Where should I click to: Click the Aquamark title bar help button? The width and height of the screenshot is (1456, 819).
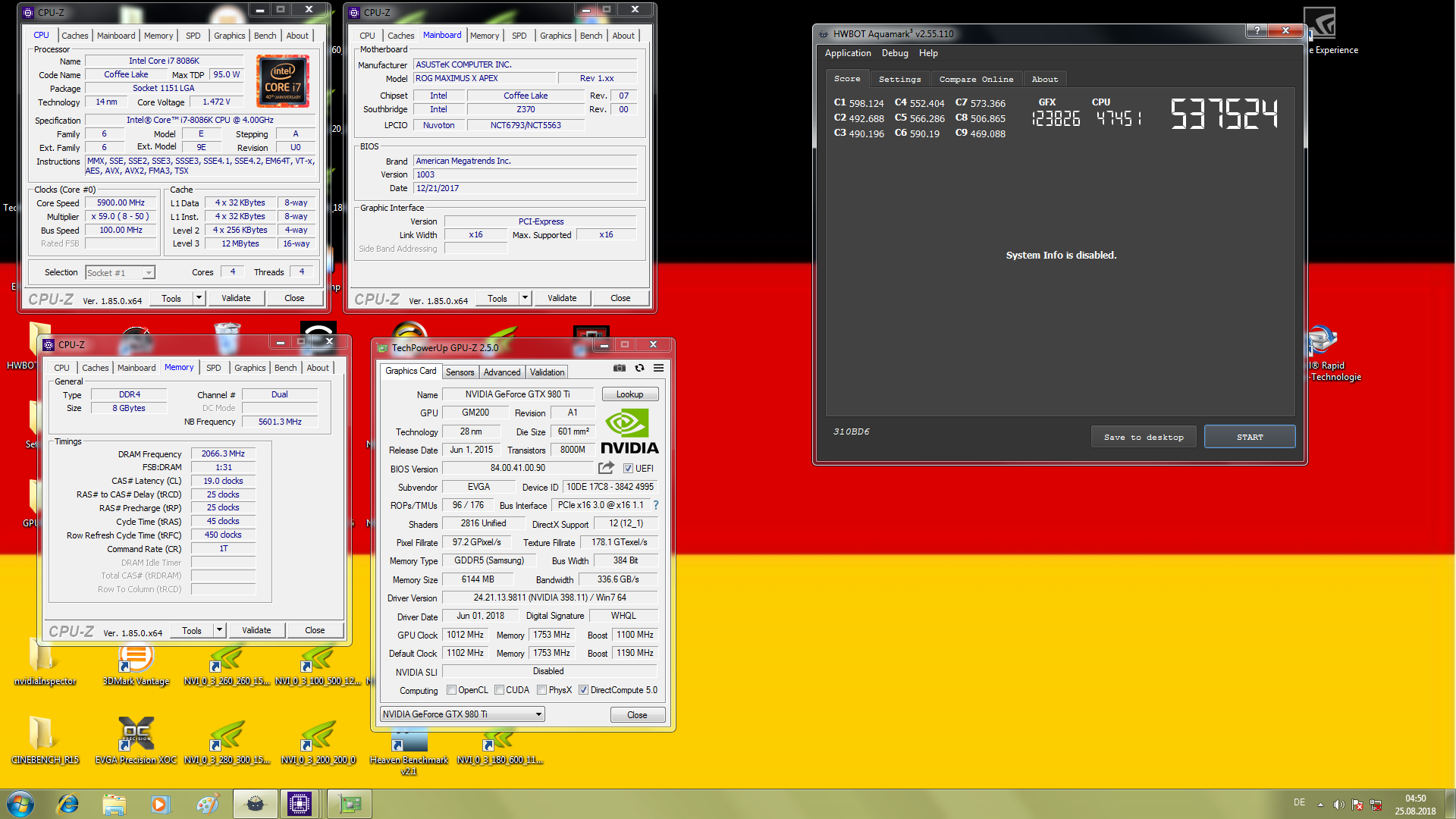coord(1257,30)
